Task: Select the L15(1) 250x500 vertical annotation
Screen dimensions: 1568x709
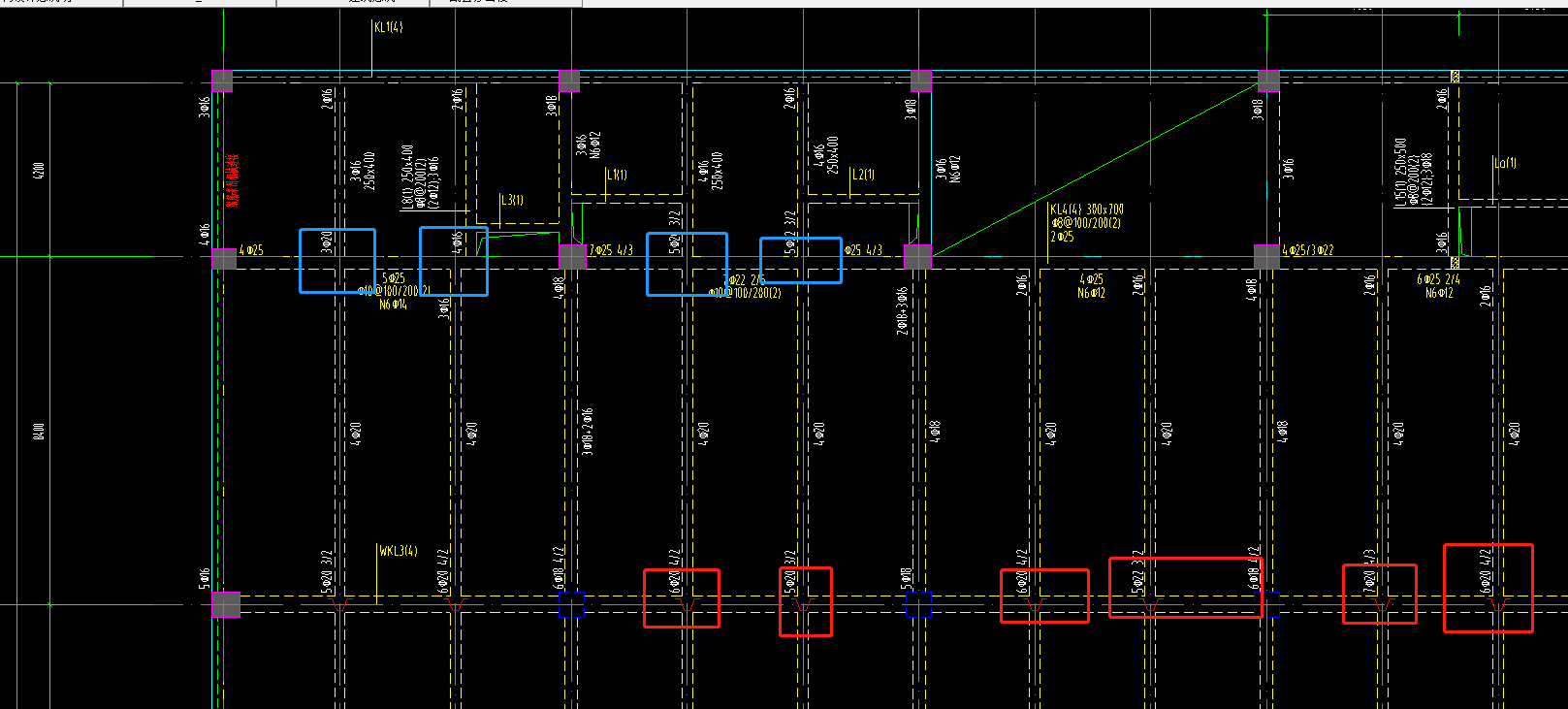Action: (x=1400, y=172)
